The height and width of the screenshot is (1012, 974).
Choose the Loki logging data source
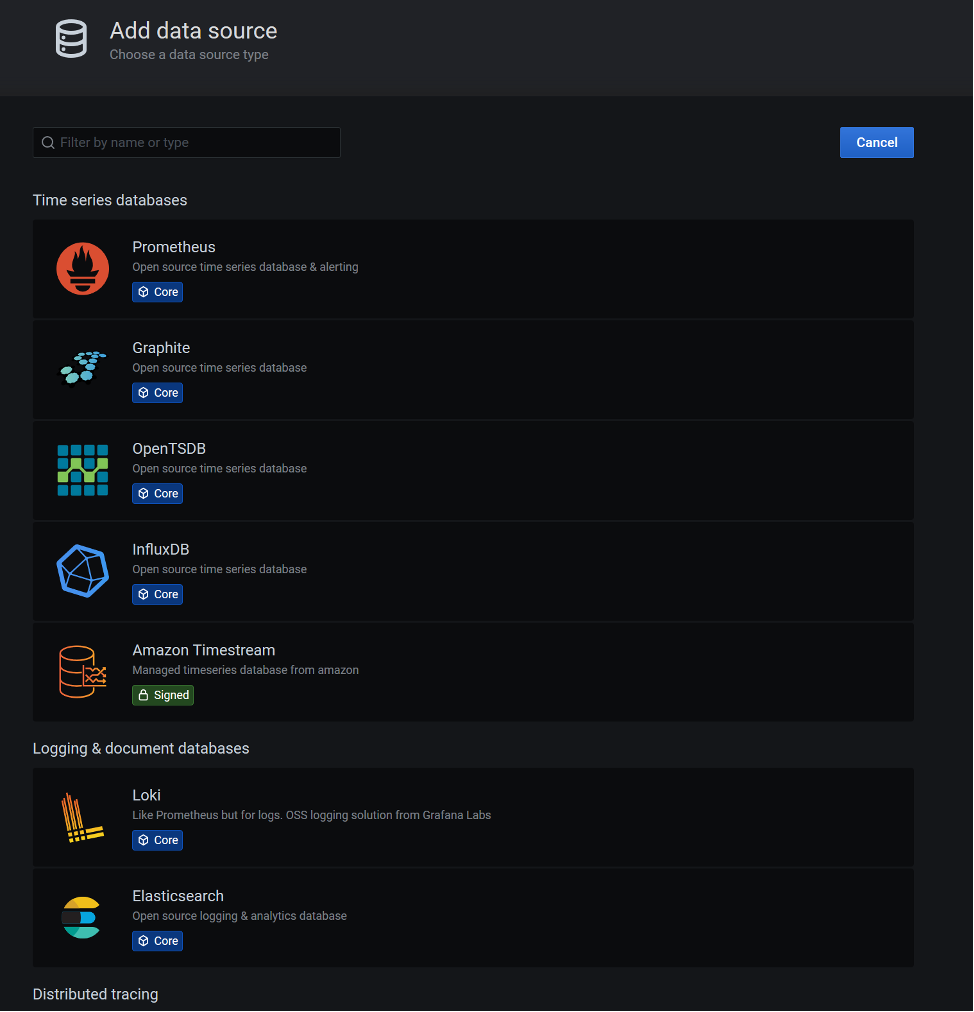click(x=473, y=817)
